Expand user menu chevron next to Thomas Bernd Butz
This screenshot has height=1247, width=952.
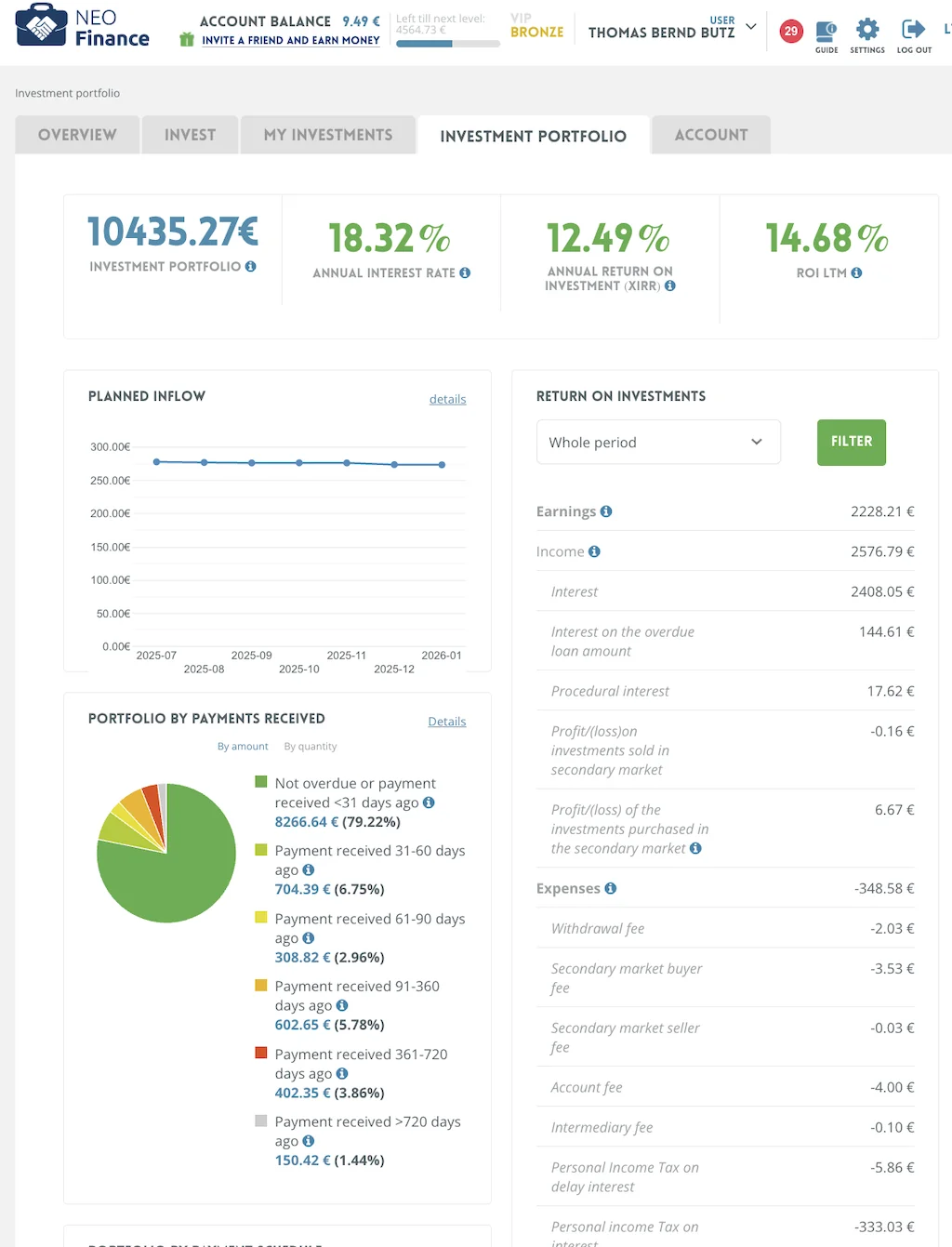coord(751,27)
